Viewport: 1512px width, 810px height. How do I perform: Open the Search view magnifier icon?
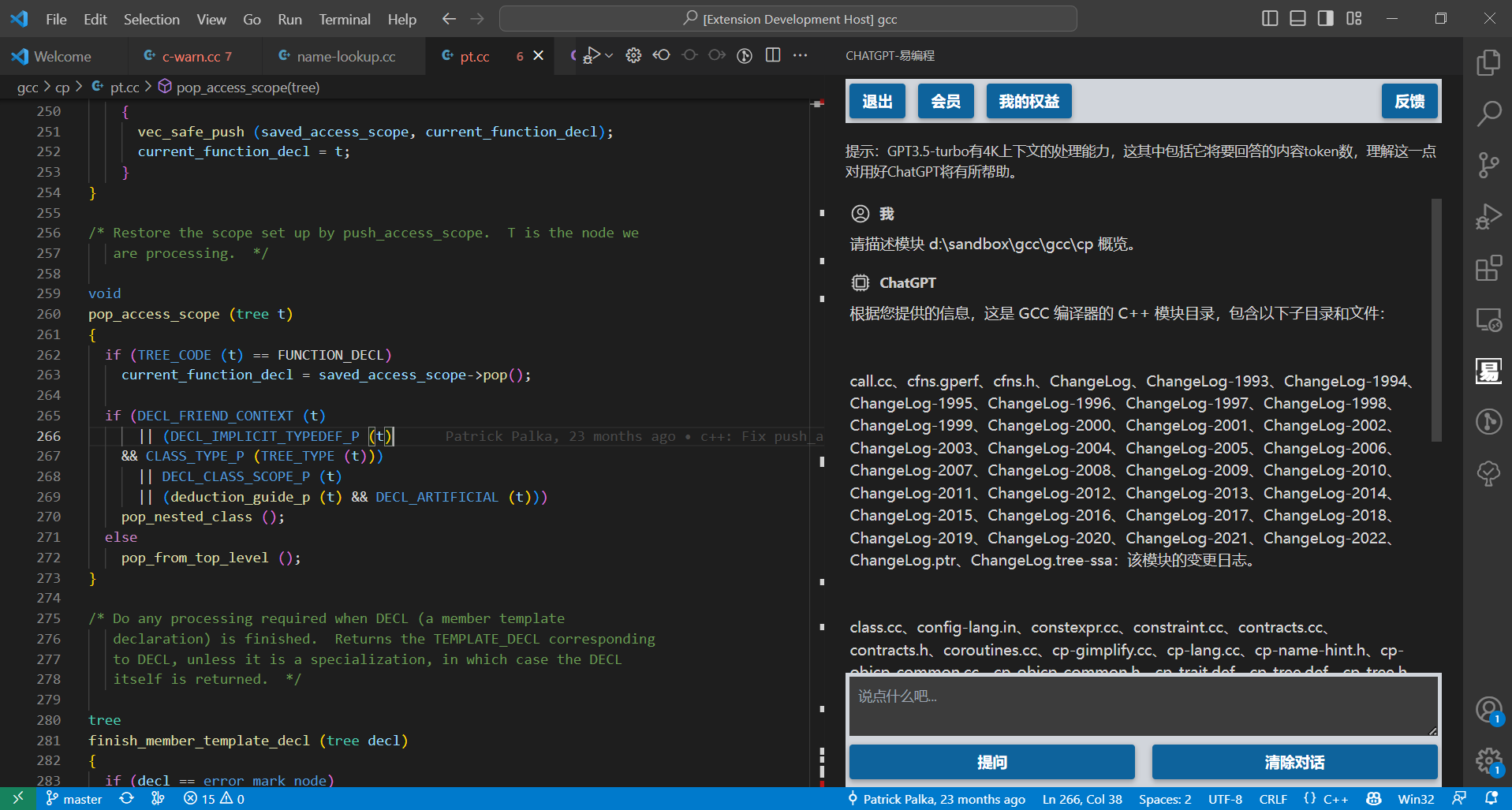tap(1488, 114)
